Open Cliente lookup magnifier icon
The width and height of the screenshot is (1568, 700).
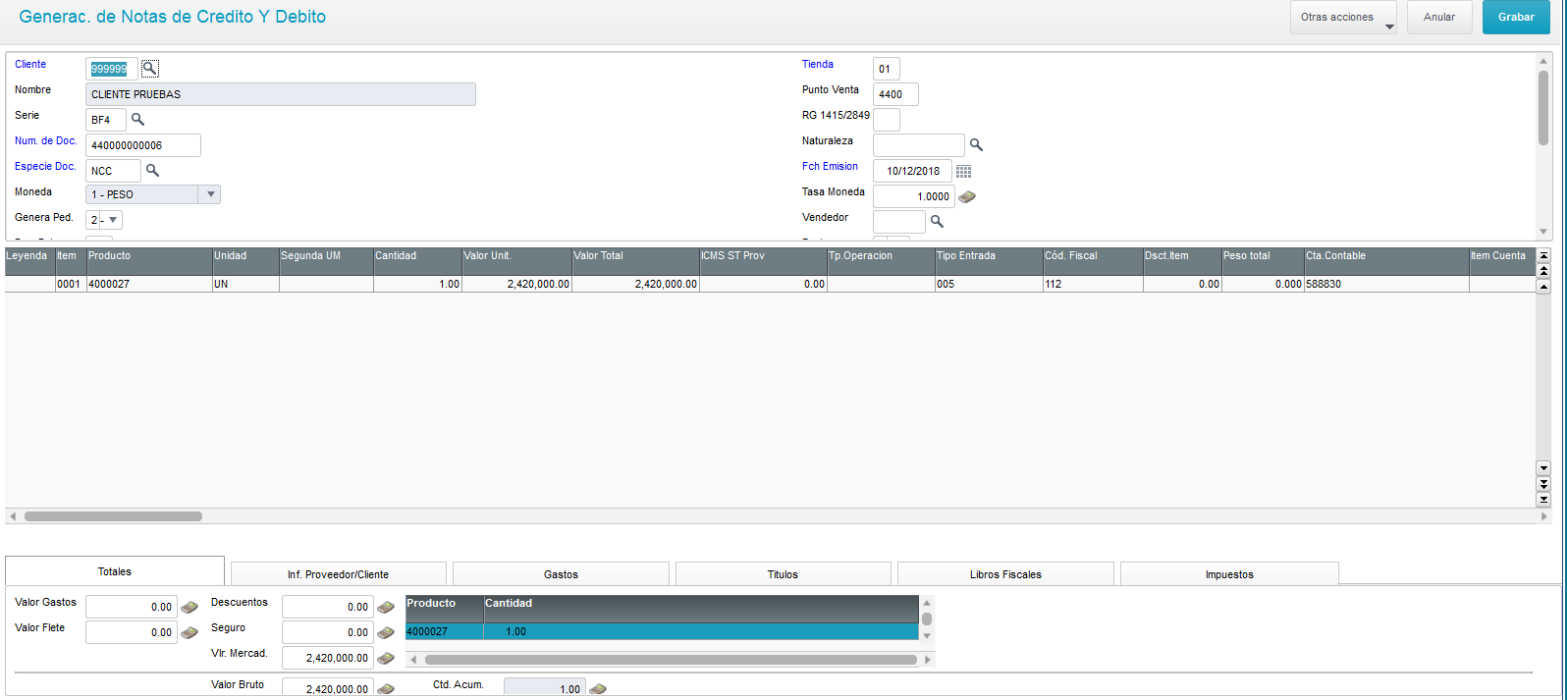tap(149, 69)
